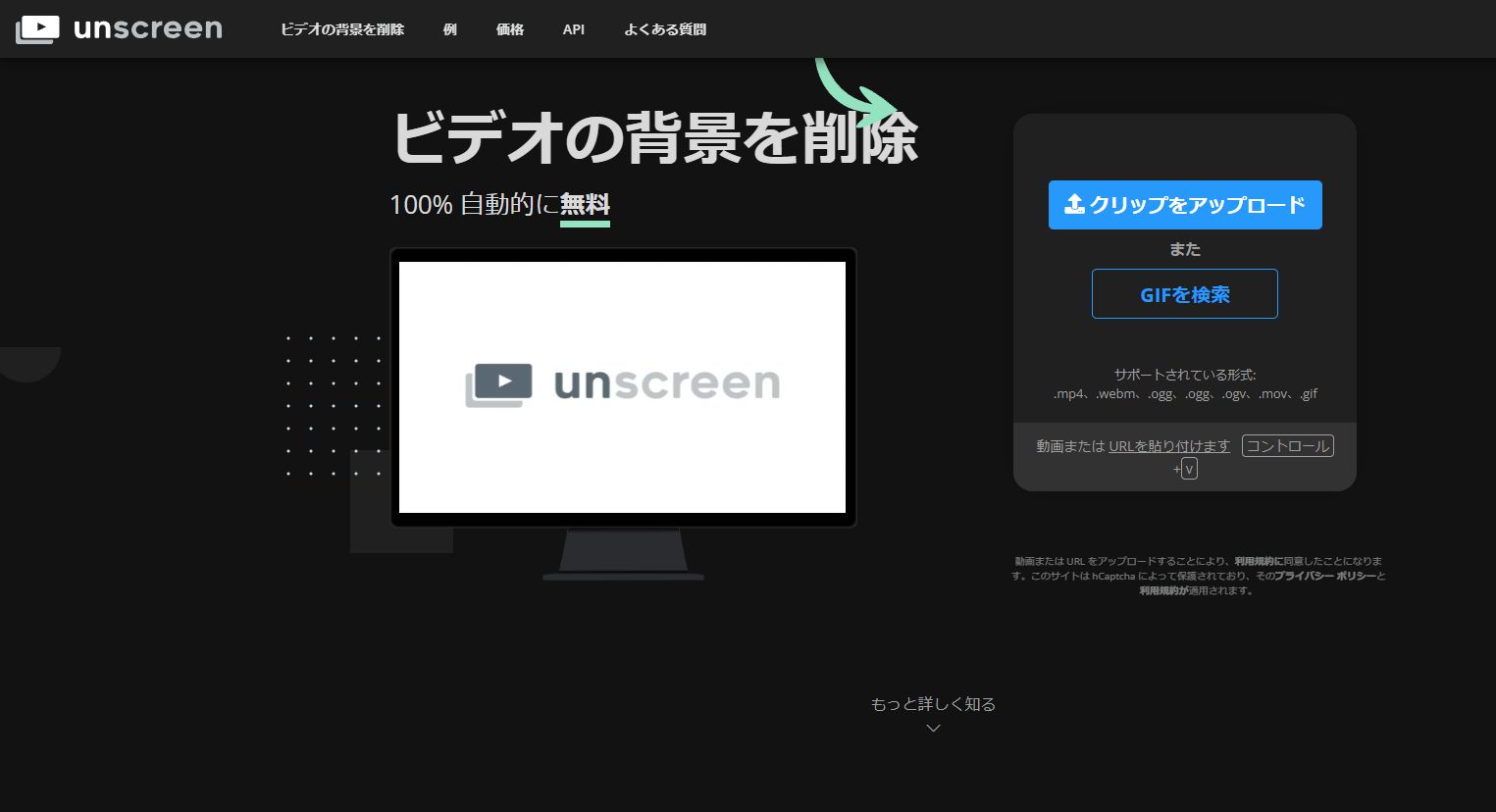Click the upload icon on the blue button
1496x812 pixels.
tap(1074, 204)
